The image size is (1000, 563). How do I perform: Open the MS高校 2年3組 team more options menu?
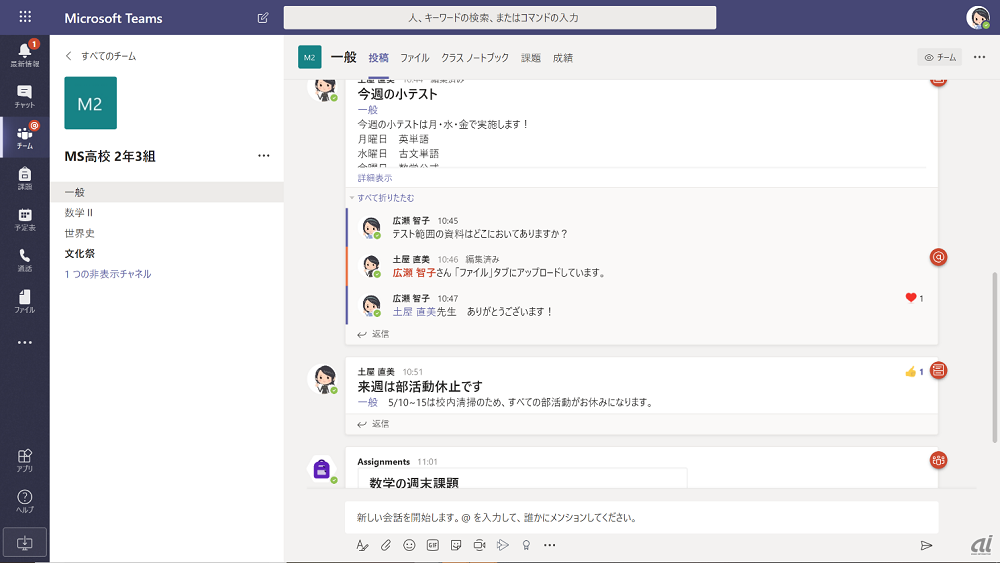[264, 156]
